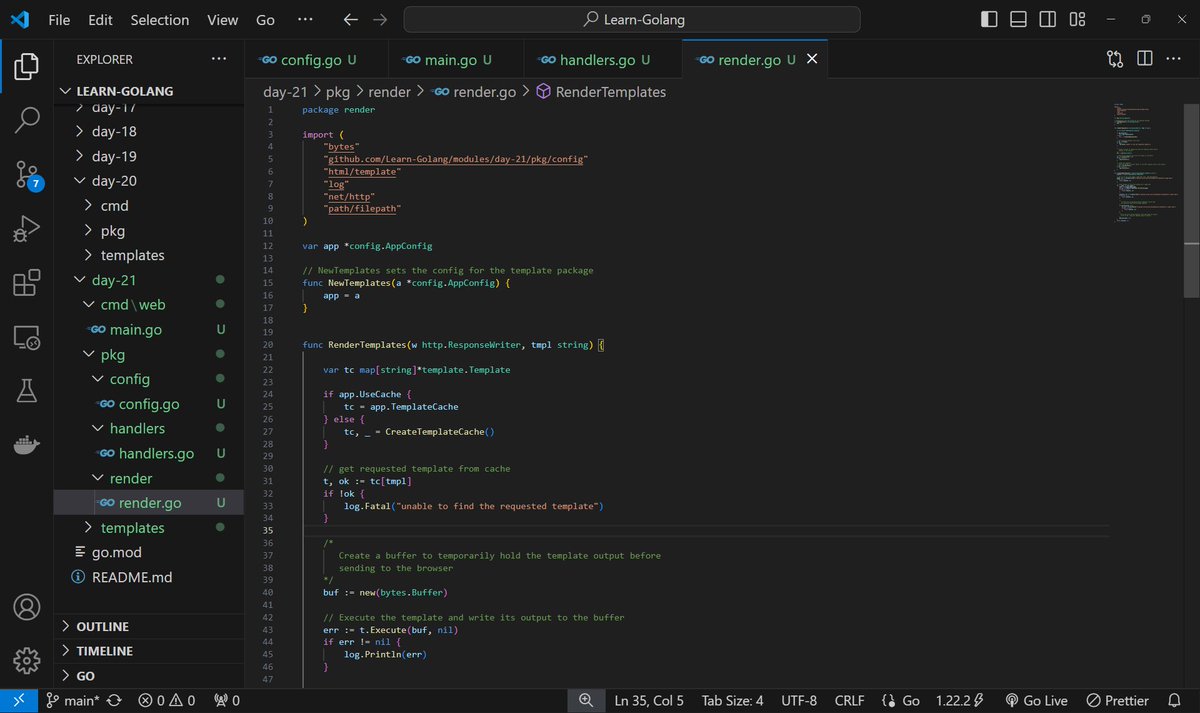Open the Remote Explorer view
The height and width of the screenshot is (713, 1200).
coord(27,338)
